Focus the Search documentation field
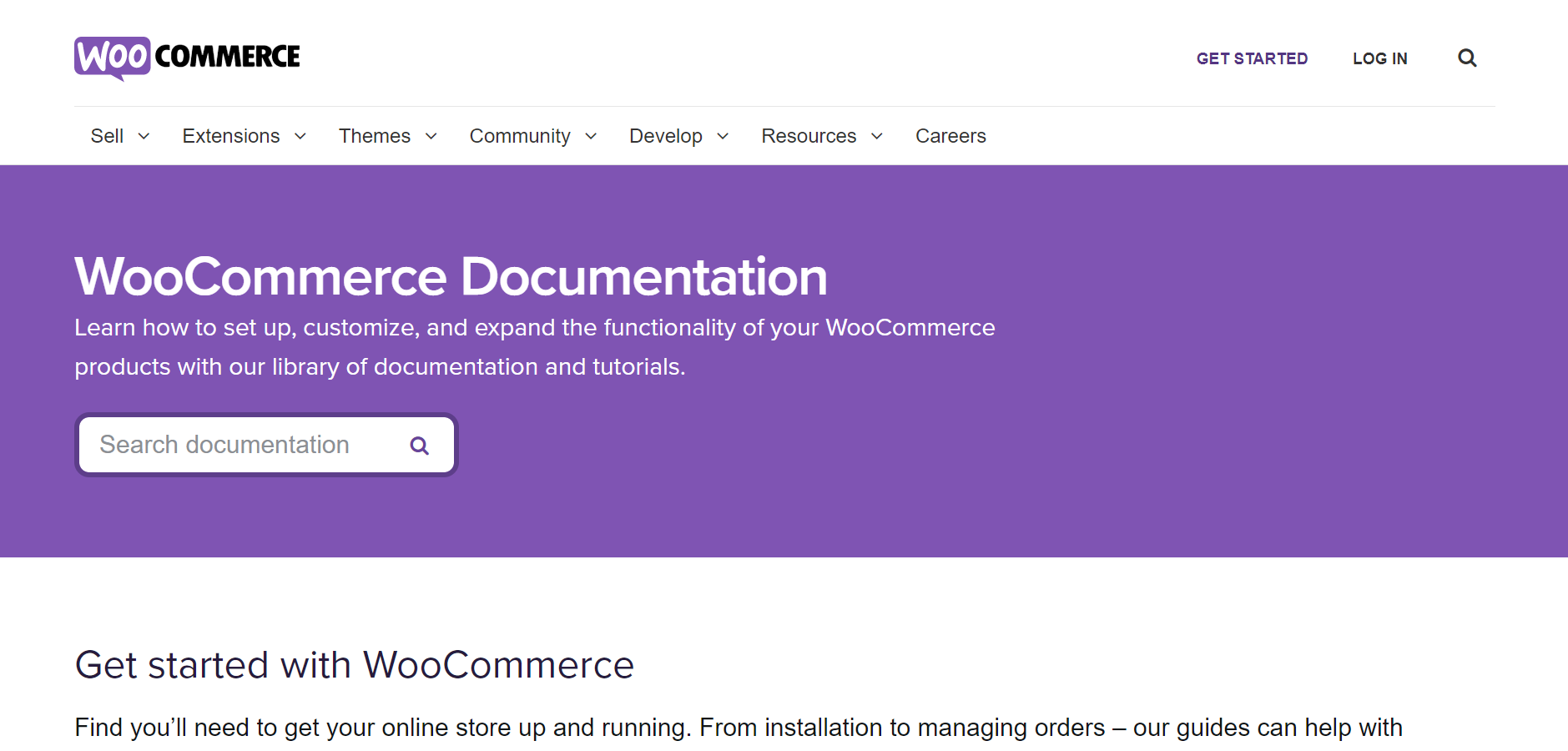1568x751 pixels. click(x=266, y=445)
